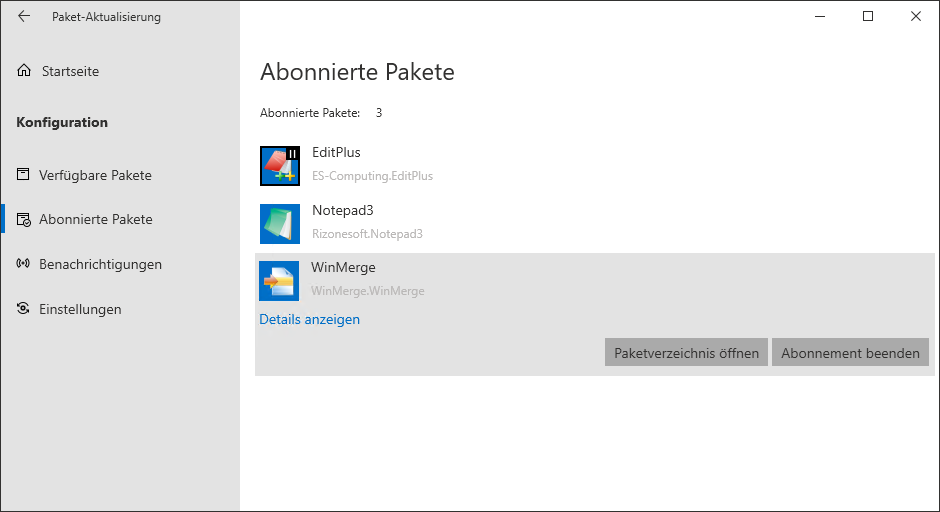Select the EditPlus package entry
940x512 pixels.
[x=336, y=153]
